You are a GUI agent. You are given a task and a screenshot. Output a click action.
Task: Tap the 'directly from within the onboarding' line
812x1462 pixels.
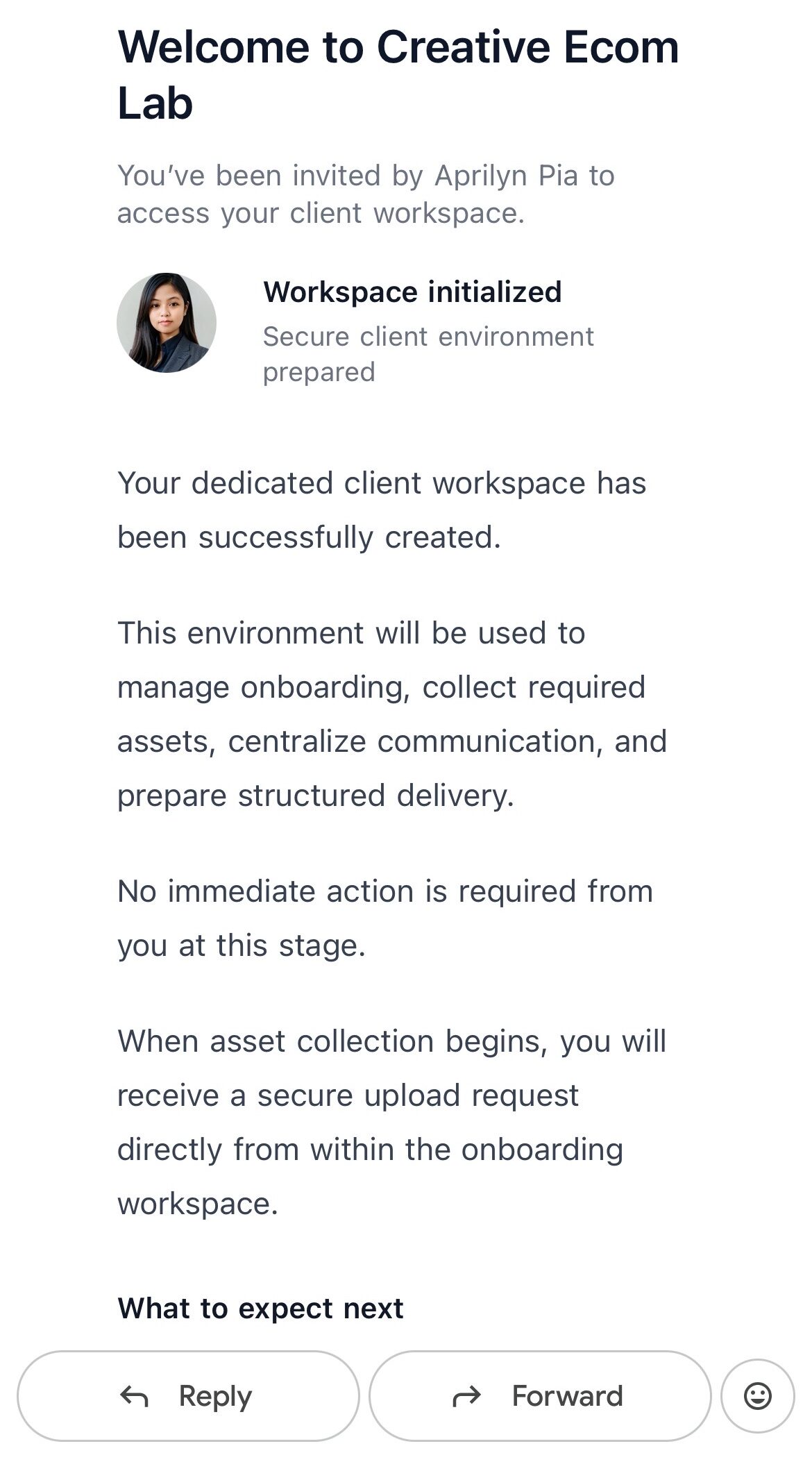pyautogui.click(x=370, y=1150)
